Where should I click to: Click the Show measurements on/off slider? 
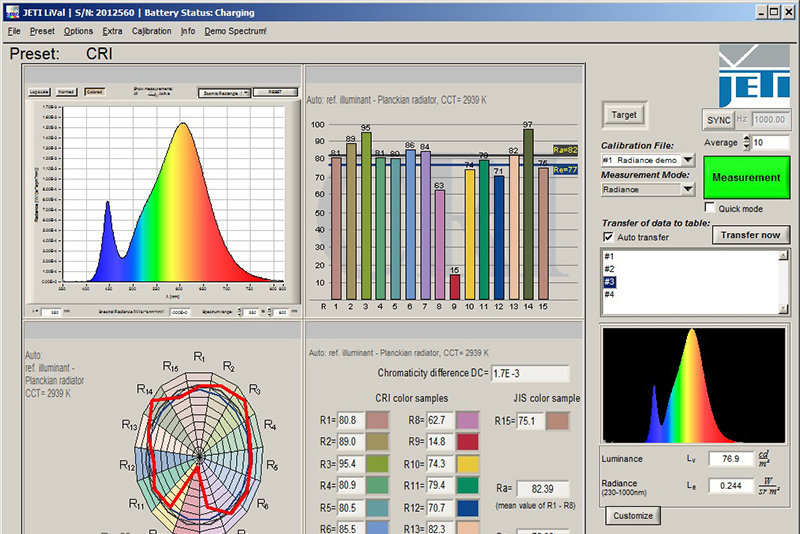click(152, 94)
